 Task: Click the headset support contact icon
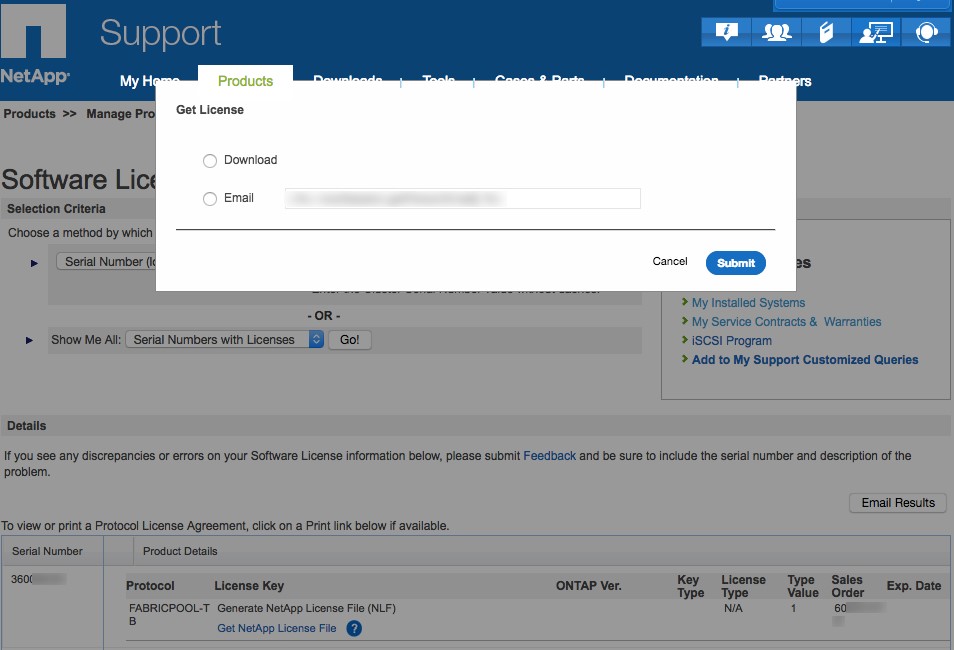926,32
